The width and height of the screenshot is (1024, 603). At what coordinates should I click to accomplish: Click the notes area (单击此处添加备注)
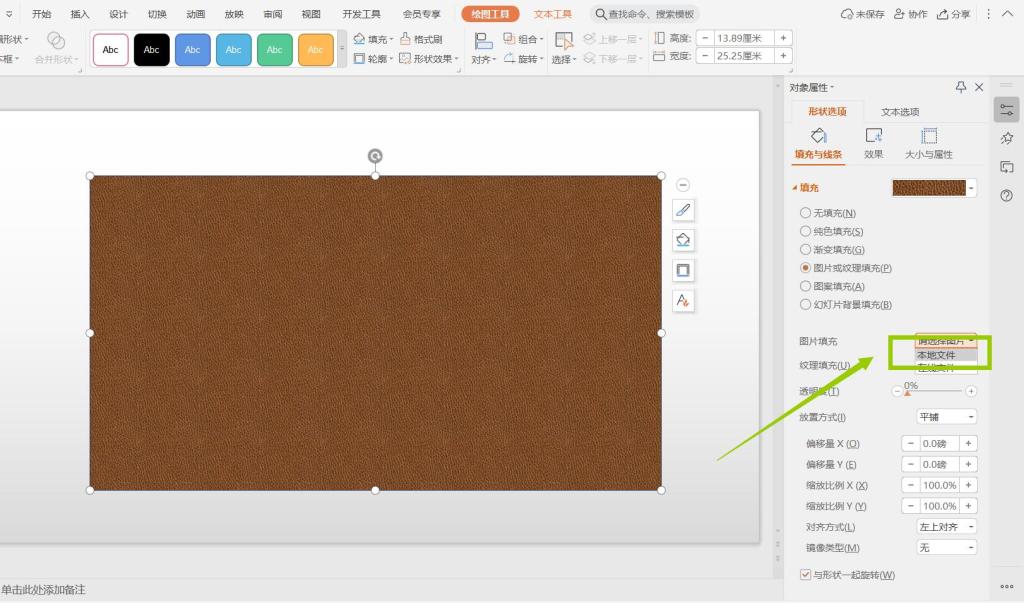(43, 590)
